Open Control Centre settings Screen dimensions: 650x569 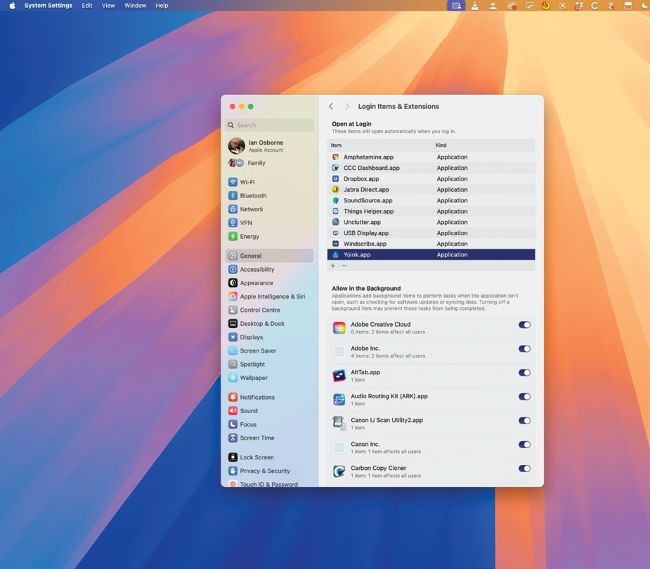pyautogui.click(x=269, y=310)
